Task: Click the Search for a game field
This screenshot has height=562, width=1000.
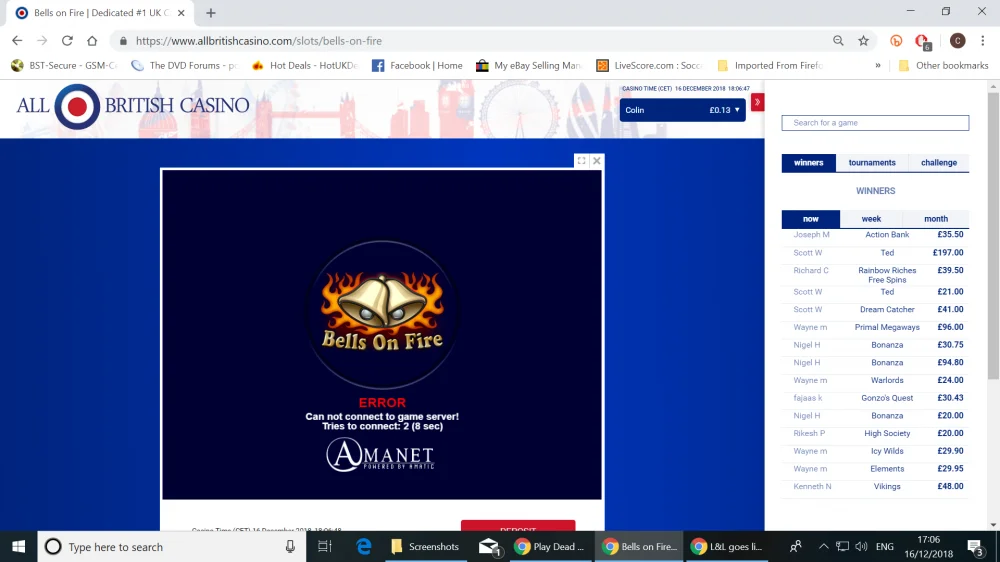Action: [875, 122]
